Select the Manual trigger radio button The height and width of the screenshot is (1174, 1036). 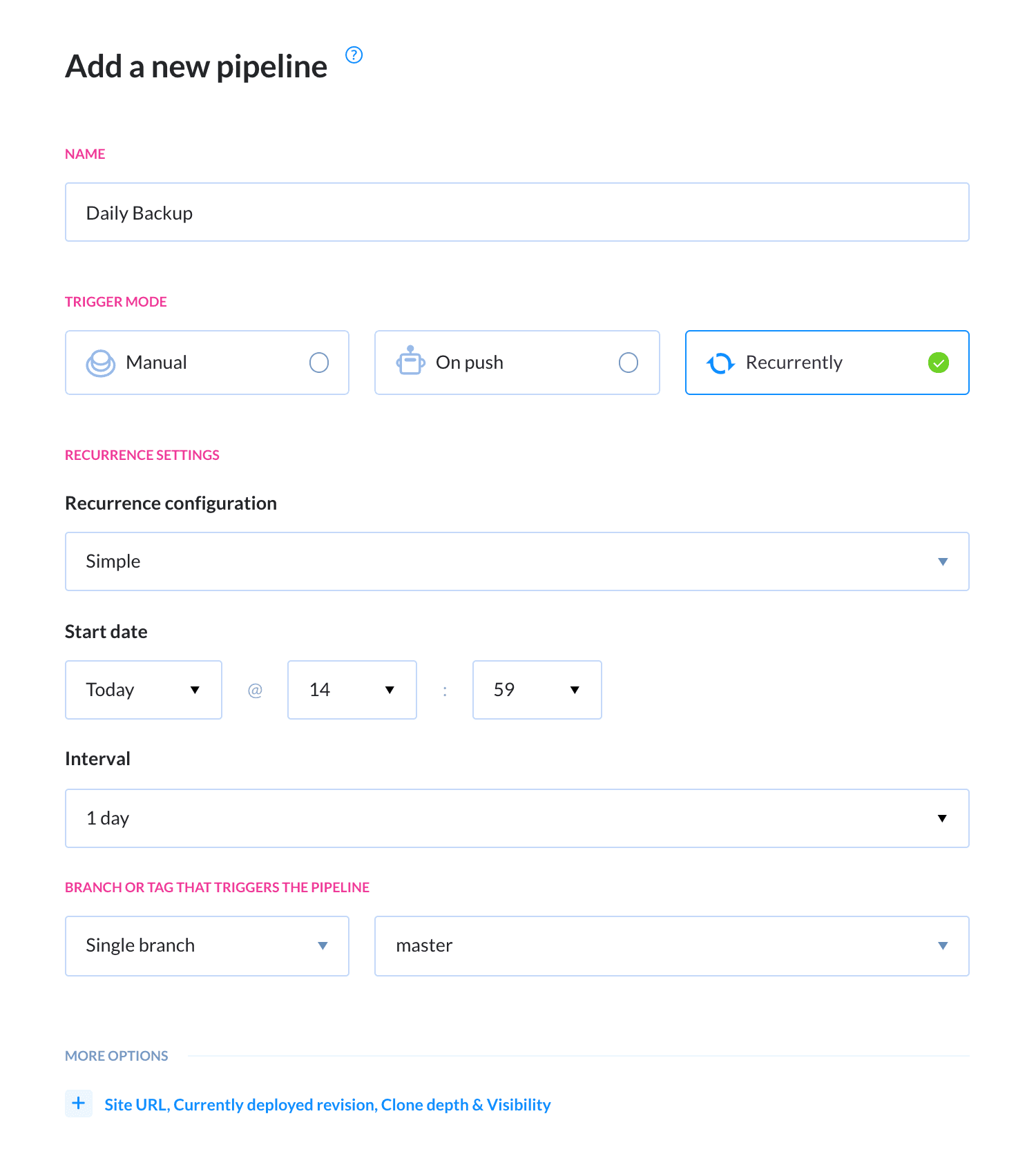(318, 363)
